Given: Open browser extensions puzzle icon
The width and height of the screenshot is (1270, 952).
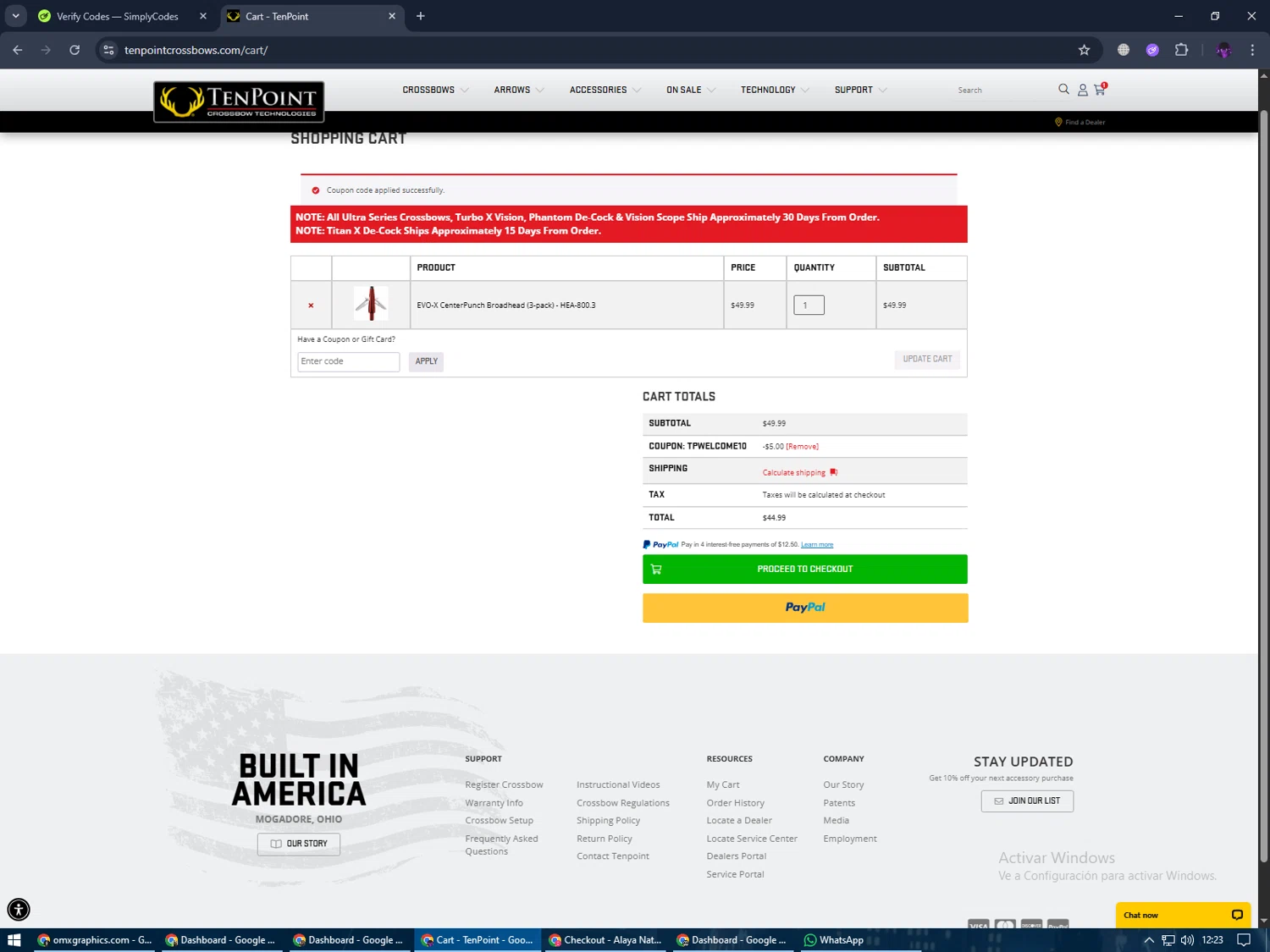Looking at the screenshot, I should (1181, 50).
